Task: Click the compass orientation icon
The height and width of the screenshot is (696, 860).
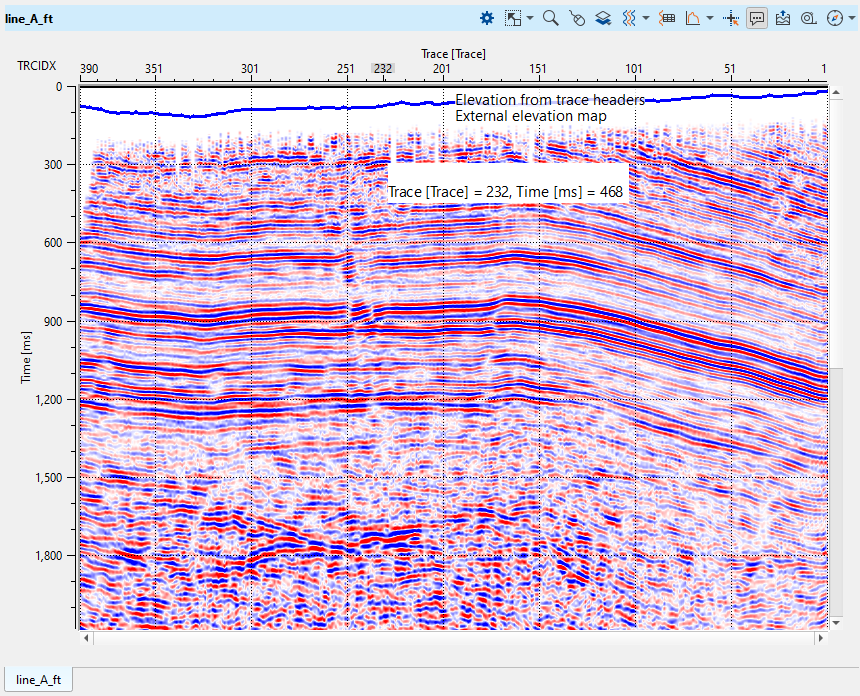Action: (x=834, y=18)
